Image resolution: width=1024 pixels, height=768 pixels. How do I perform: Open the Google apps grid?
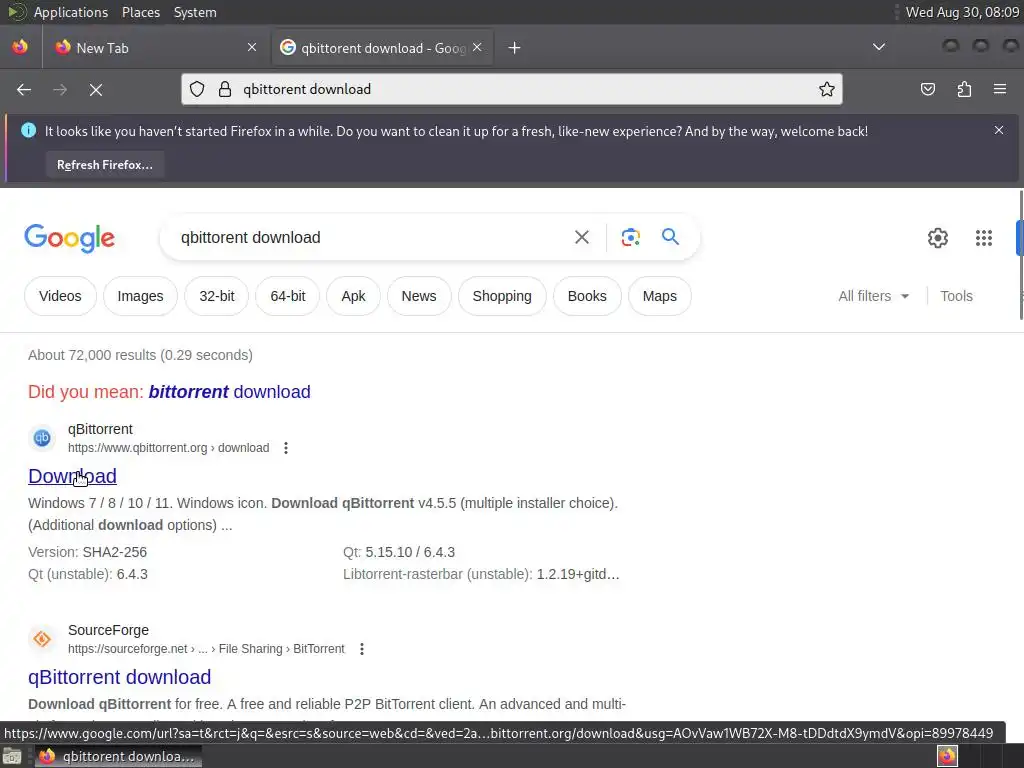[984, 238]
